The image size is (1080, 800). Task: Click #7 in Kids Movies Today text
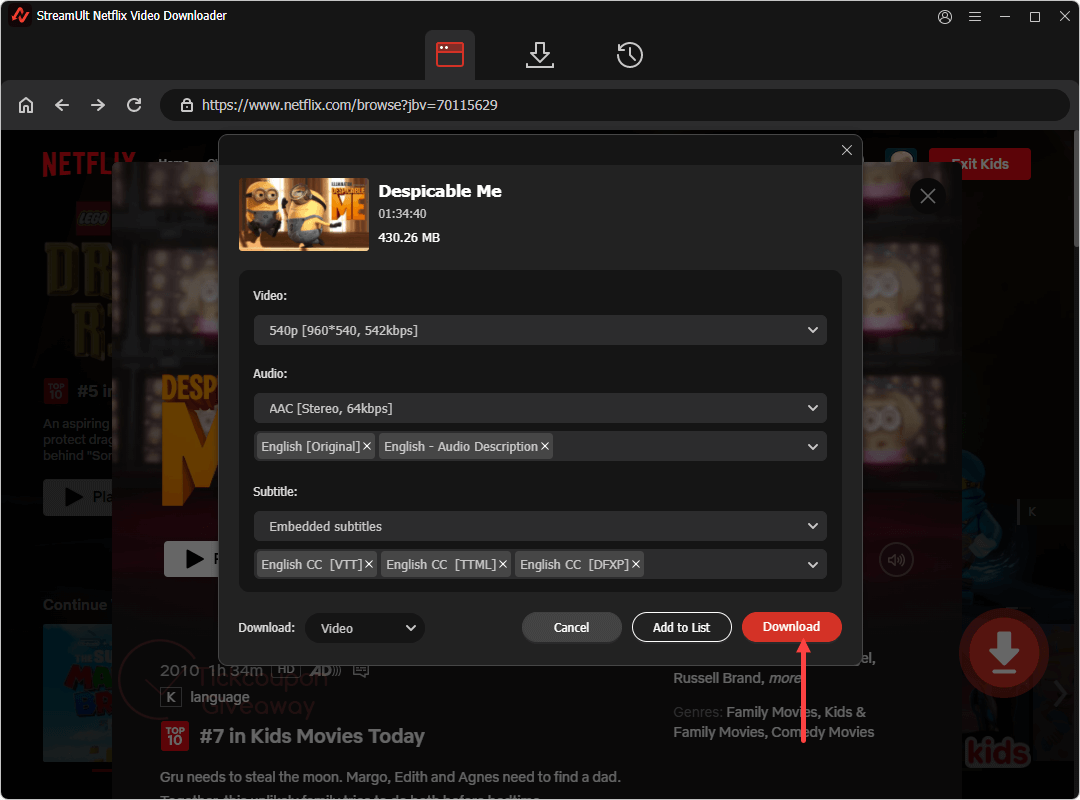tap(312, 736)
